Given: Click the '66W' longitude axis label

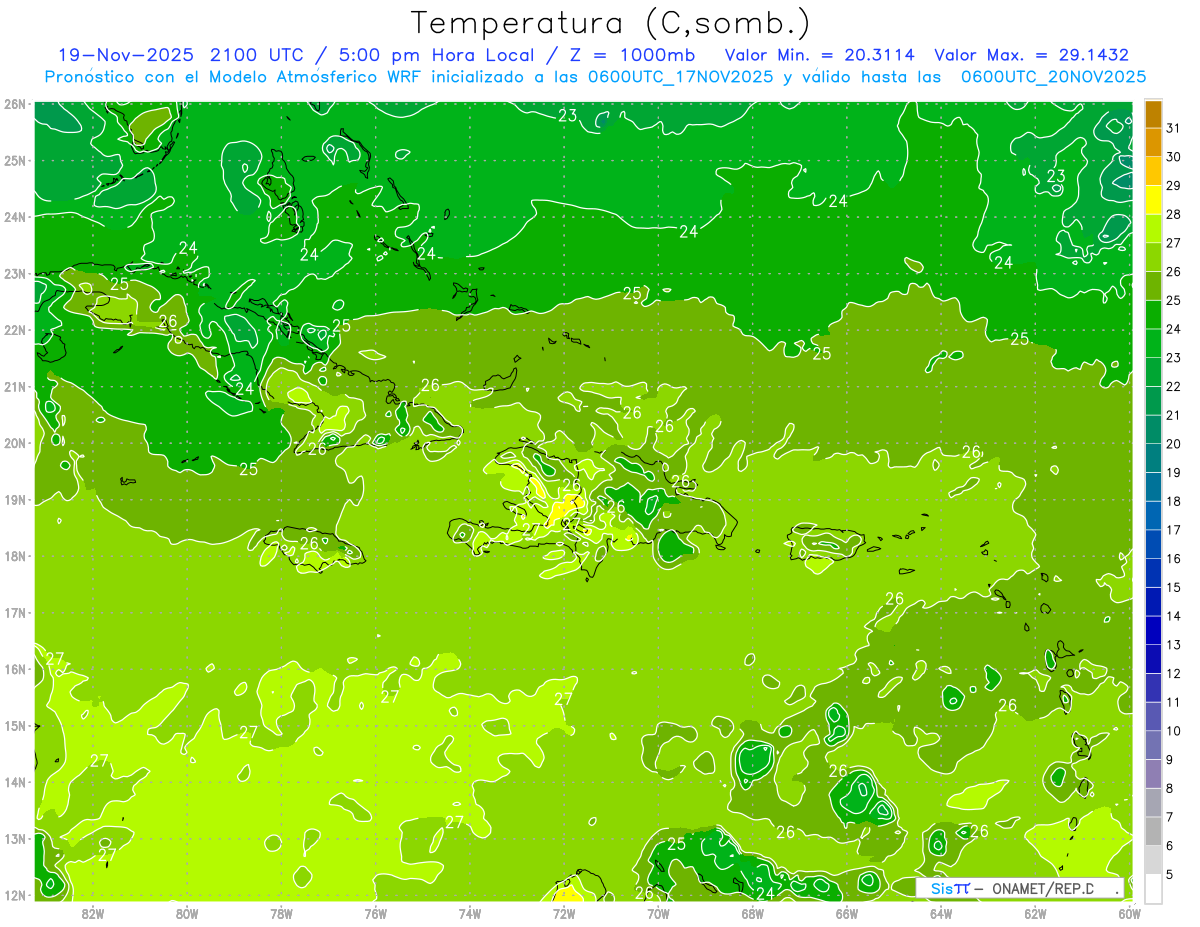Looking at the screenshot, I should (x=847, y=913).
